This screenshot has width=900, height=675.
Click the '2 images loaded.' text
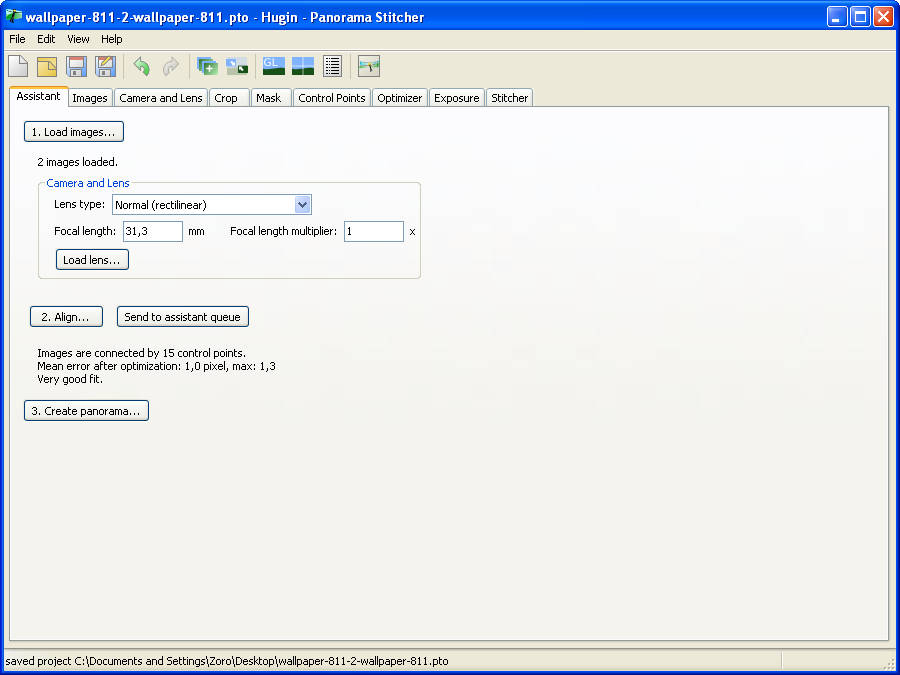[x=77, y=162]
